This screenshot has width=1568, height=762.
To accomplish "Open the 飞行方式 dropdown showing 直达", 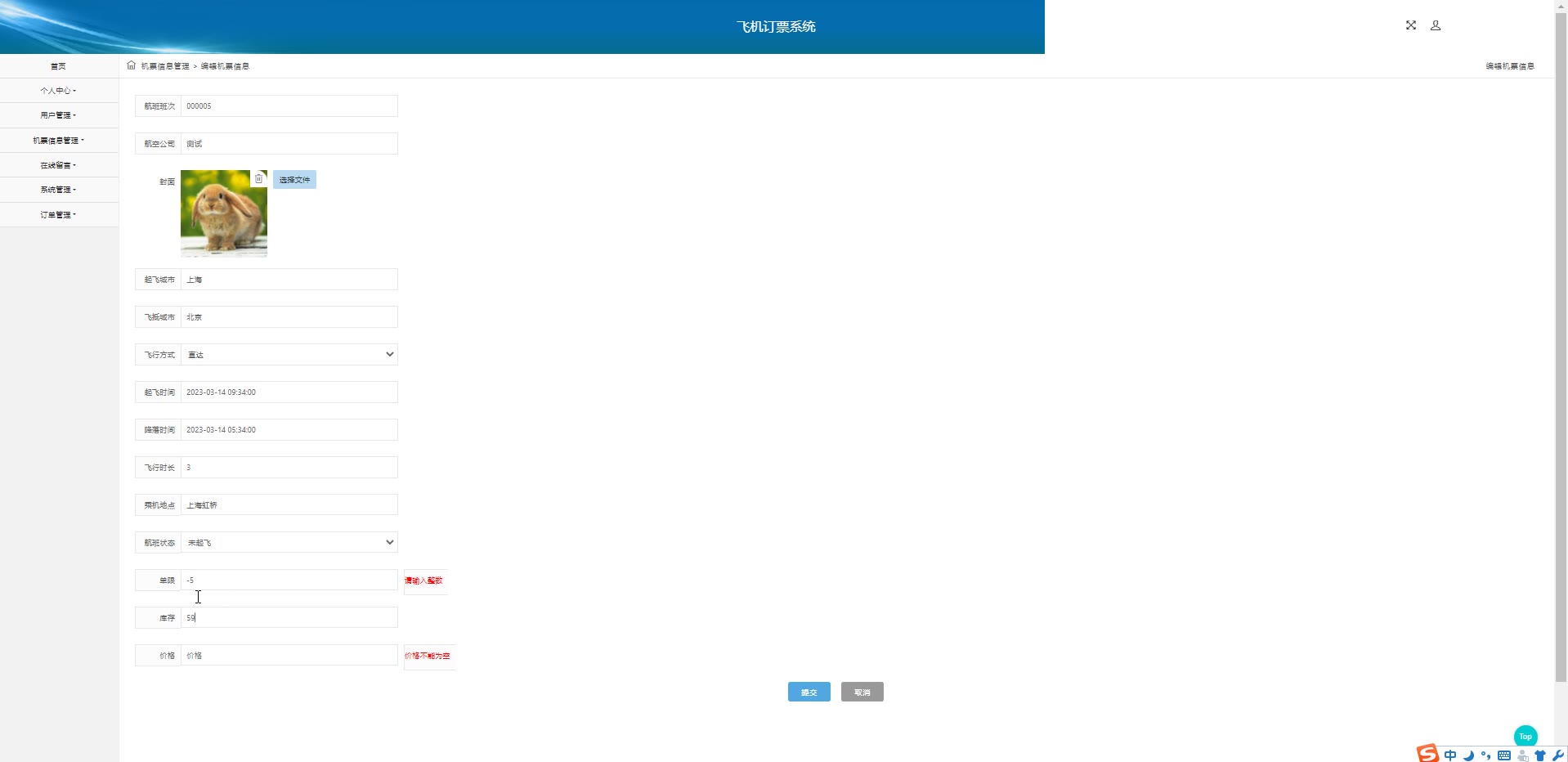I will click(x=289, y=355).
